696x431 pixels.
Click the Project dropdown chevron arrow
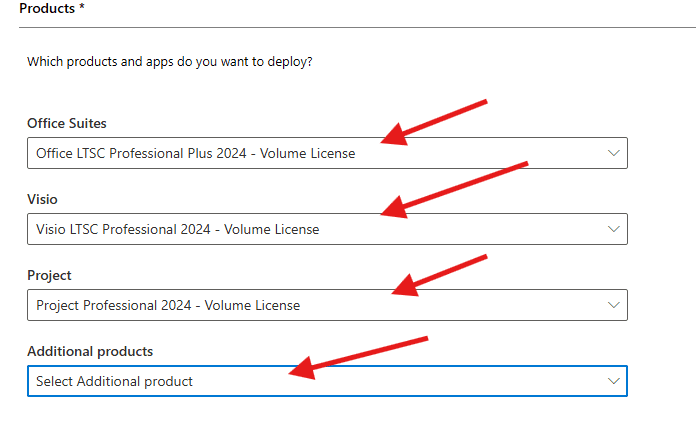(x=613, y=305)
